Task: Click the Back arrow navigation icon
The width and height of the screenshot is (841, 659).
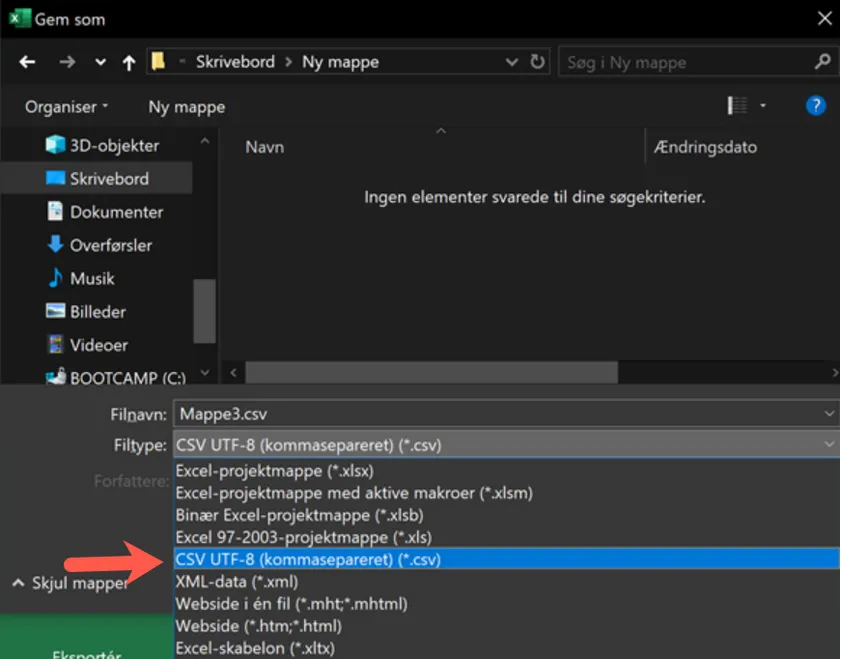Action: (27, 62)
